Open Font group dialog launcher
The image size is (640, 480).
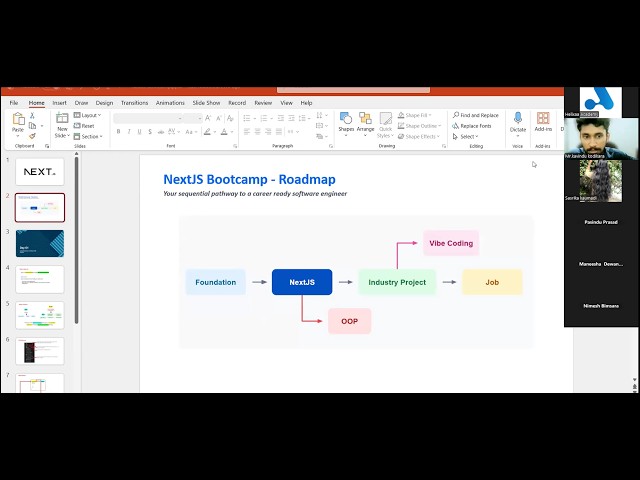point(235,146)
